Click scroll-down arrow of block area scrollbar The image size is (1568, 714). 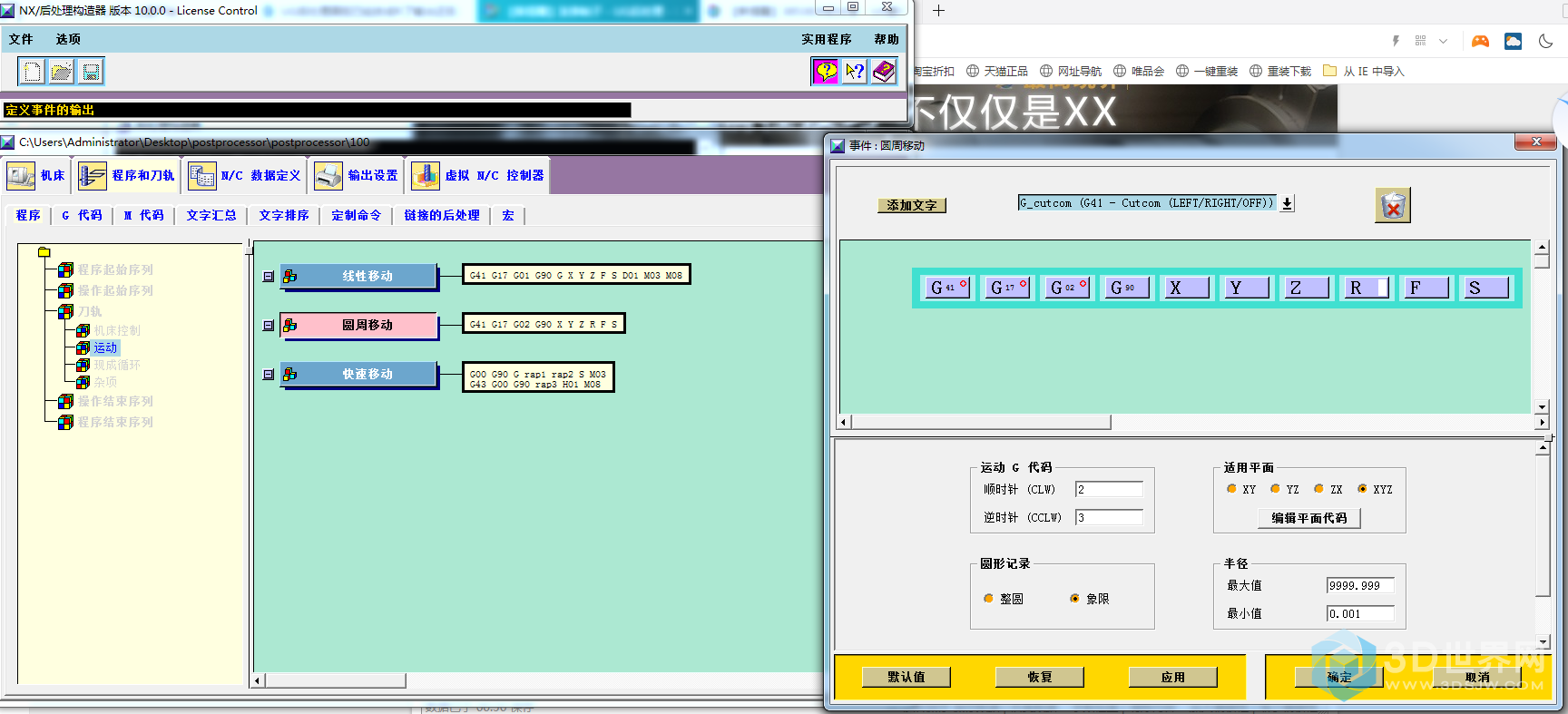click(x=1541, y=407)
